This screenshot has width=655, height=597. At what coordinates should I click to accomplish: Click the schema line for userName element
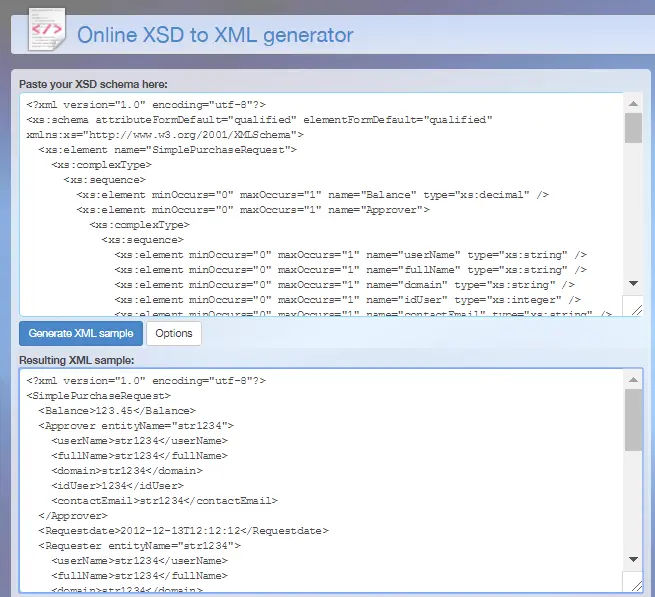coord(350,255)
